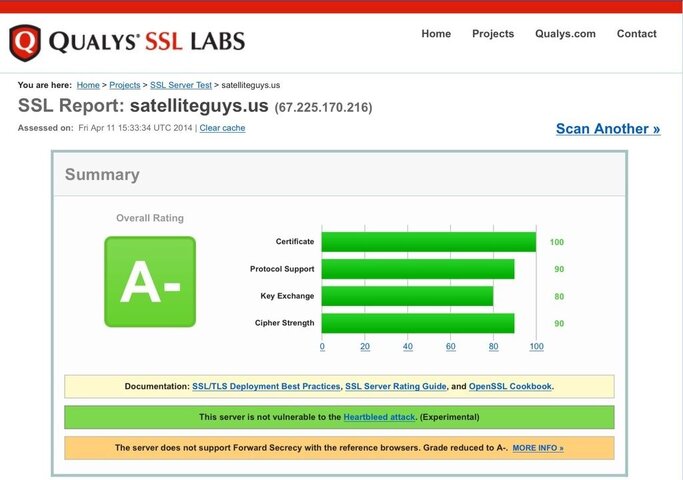This screenshot has height=480, width=683.
Task: Open SSL/TLS Deployment Best Practices link
Action: [x=266, y=386]
